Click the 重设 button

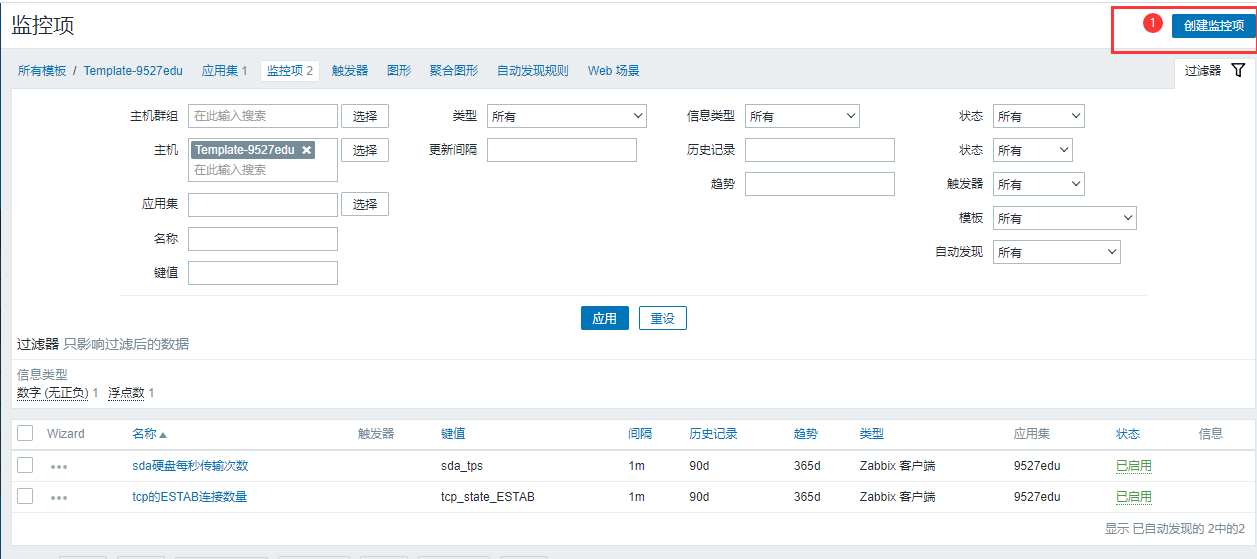tap(662, 318)
